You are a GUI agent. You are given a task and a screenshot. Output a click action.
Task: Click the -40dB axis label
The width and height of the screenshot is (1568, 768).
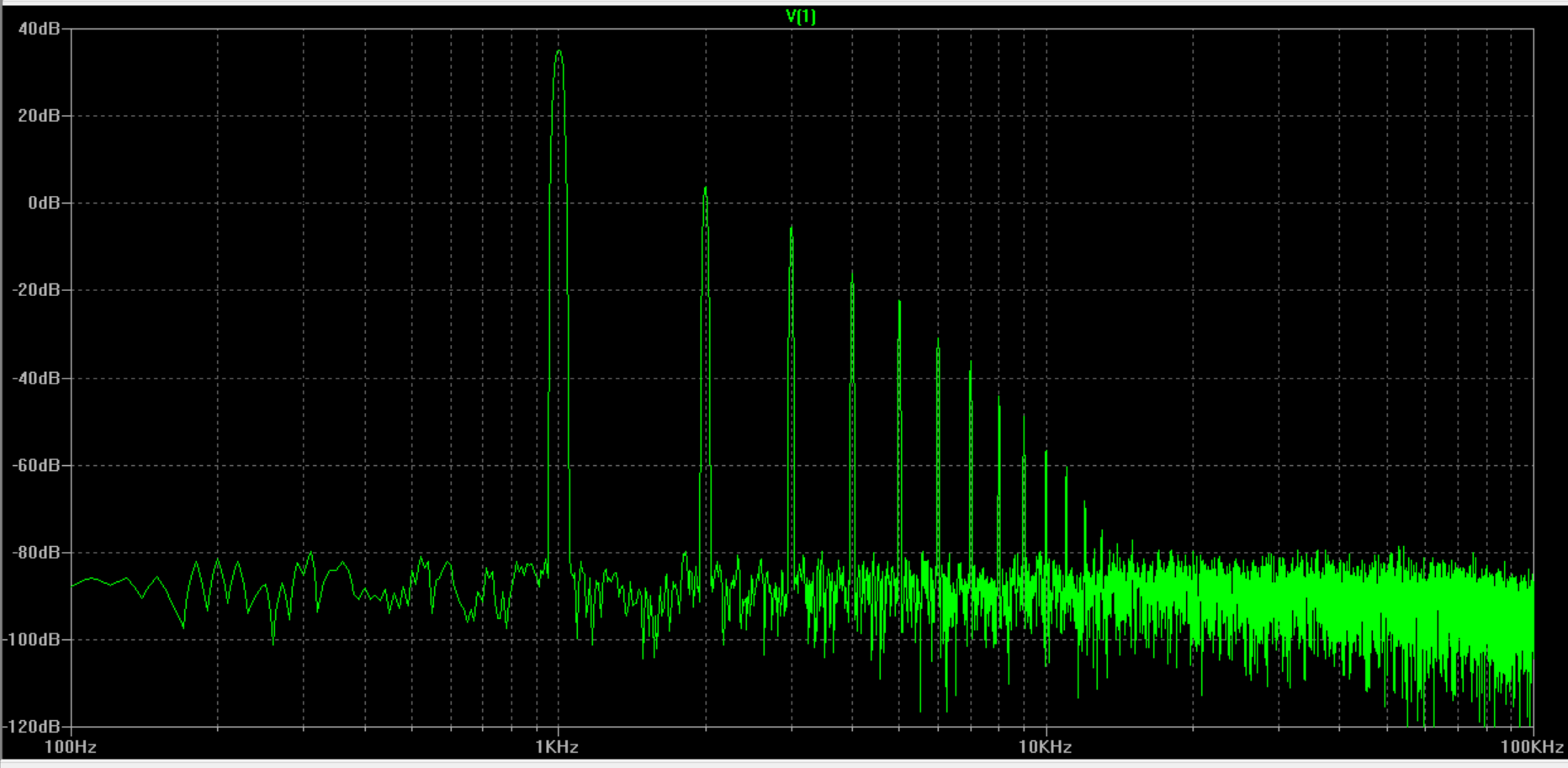coord(36,379)
